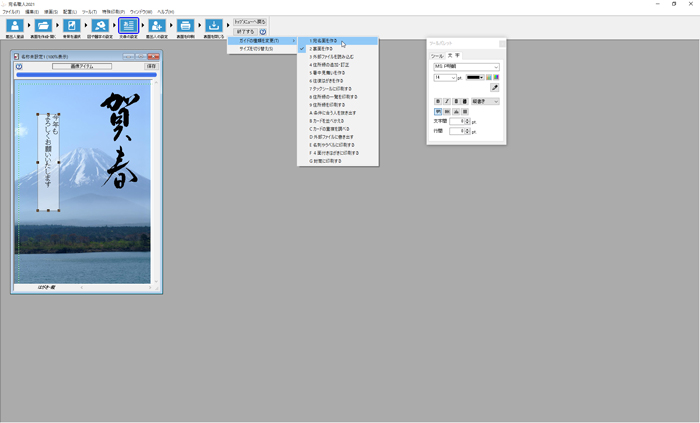The width and height of the screenshot is (700, 423).
Task: Click the トップメニューへ戻る button
Action: click(x=250, y=21)
